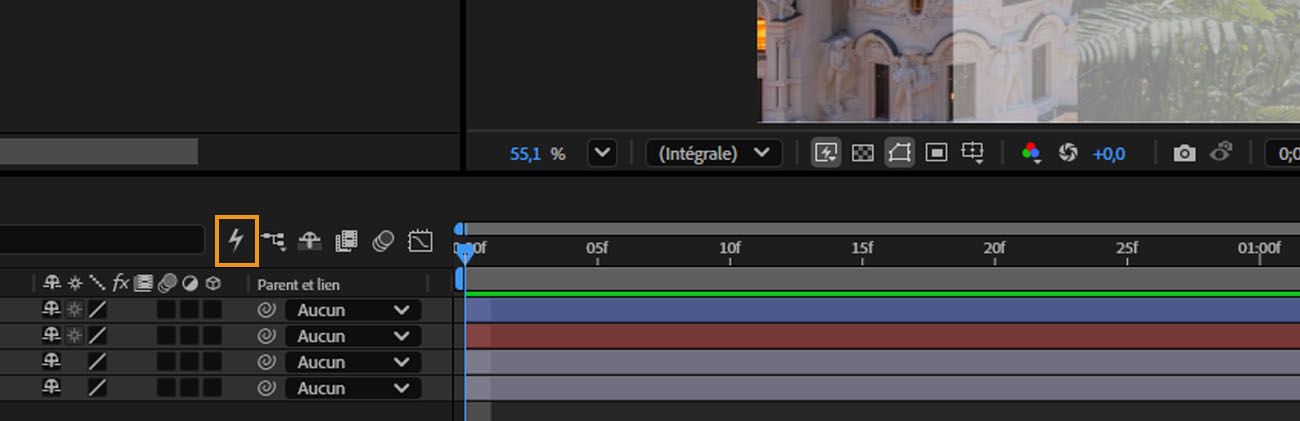Click the timeline layer search field
The image size is (1300, 421).
point(102,240)
